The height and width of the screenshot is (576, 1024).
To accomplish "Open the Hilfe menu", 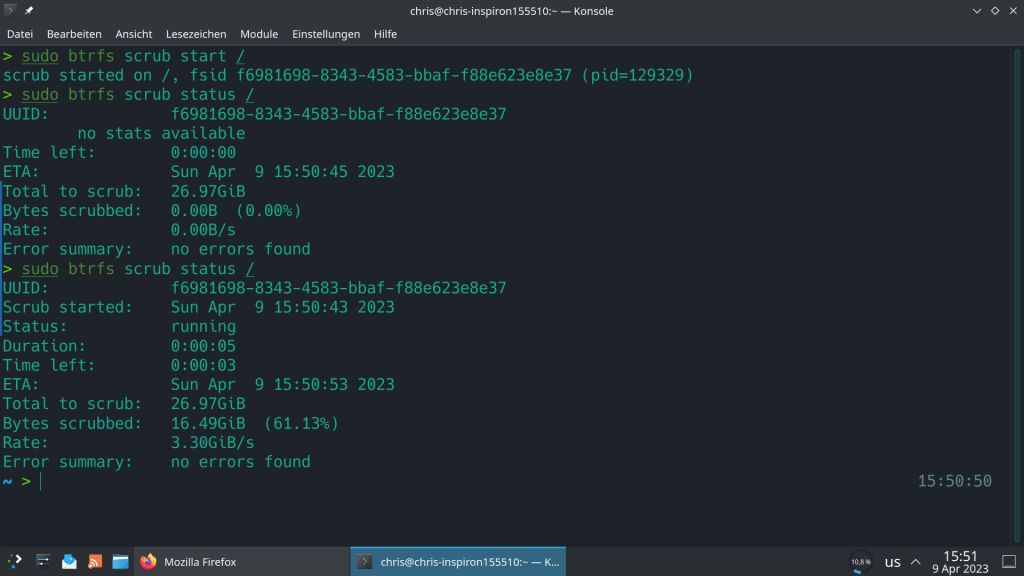I will (x=385, y=34).
